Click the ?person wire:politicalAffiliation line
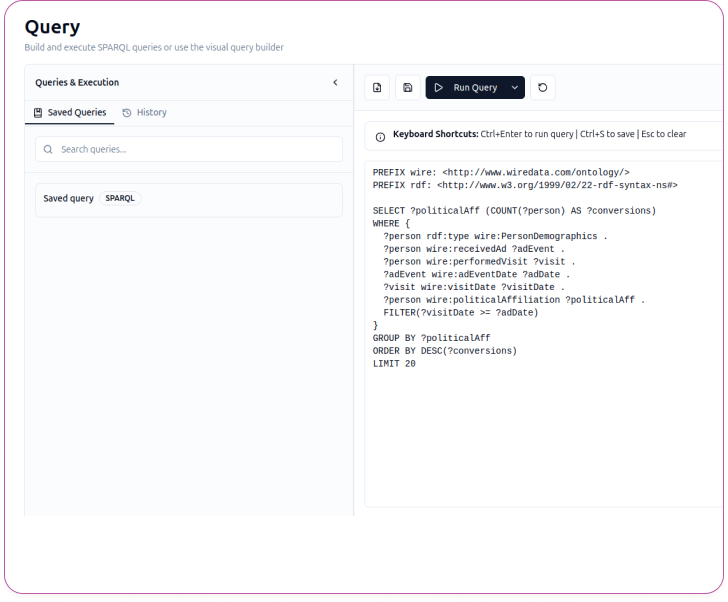 pyautogui.click(x=514, y=300)
